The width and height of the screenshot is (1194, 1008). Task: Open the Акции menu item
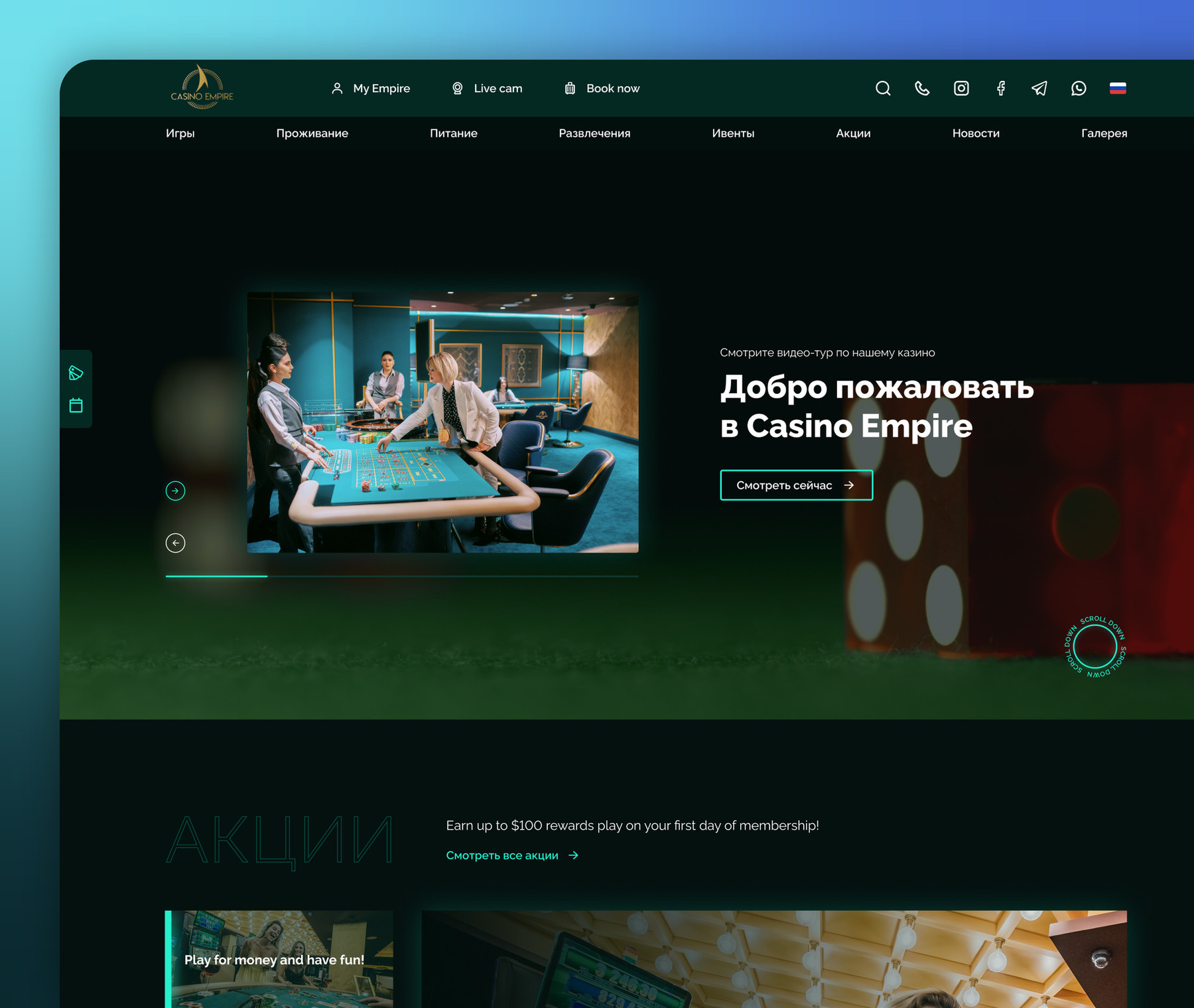(853, 133)
